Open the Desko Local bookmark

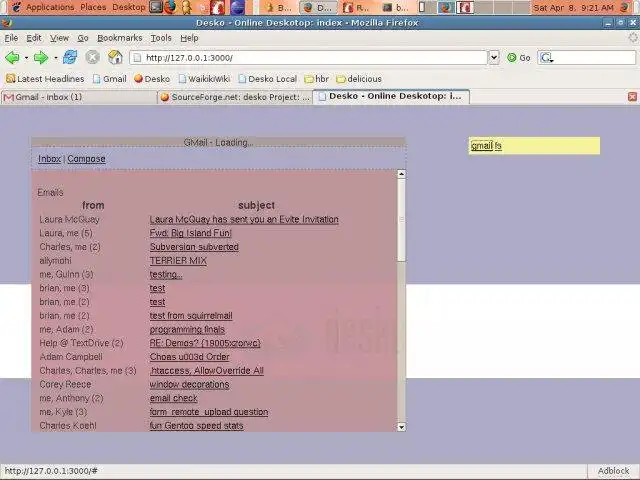point(268,79)
